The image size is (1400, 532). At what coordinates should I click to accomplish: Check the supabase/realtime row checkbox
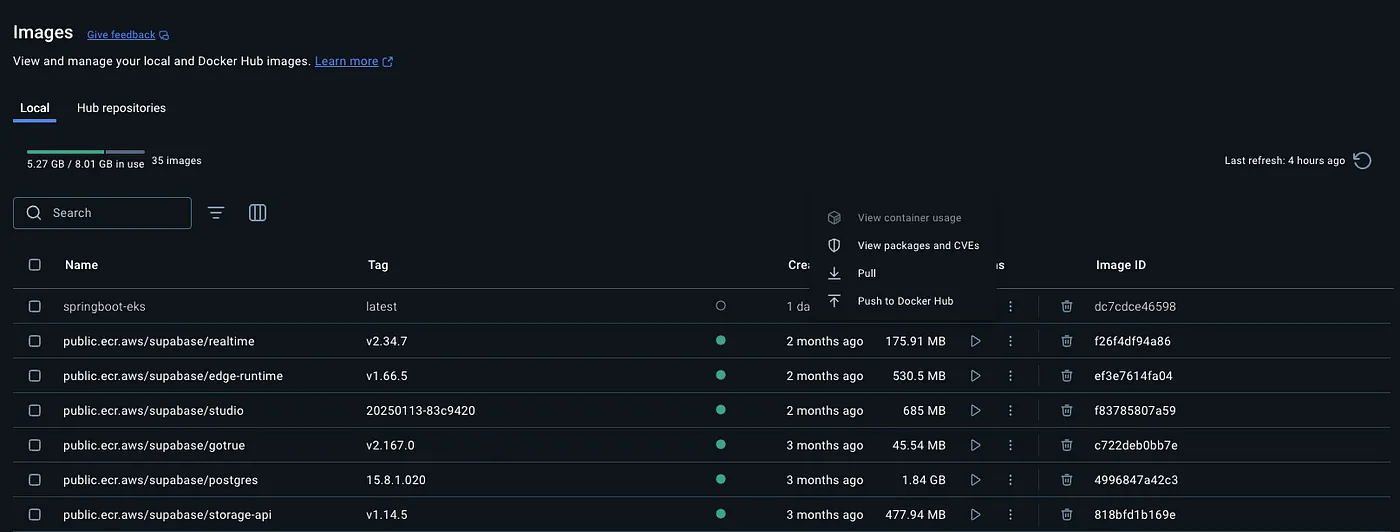coord(35,341)
